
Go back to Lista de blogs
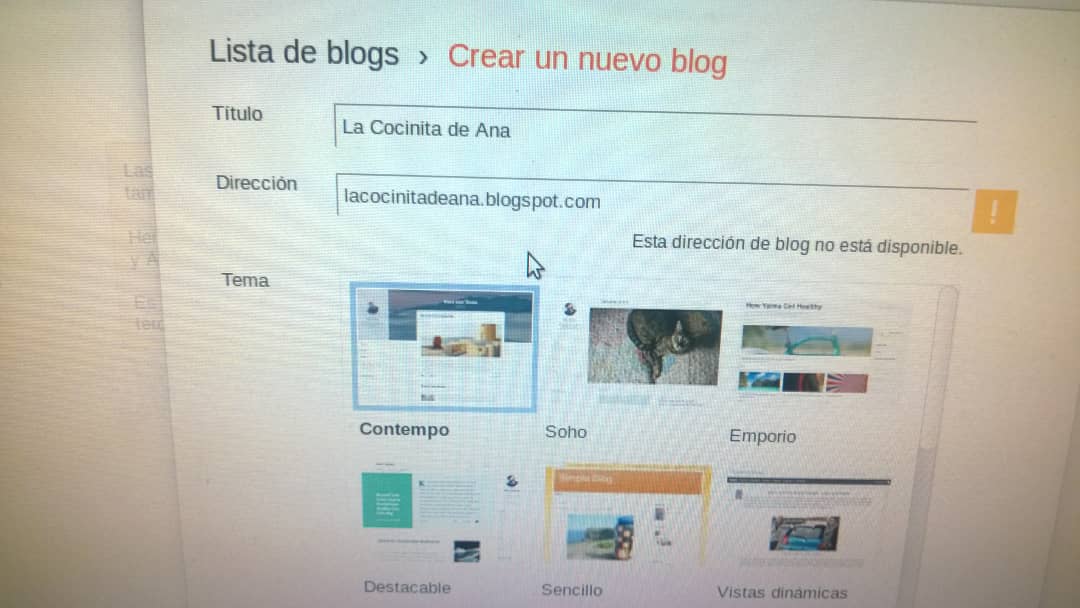click(304, 52)
